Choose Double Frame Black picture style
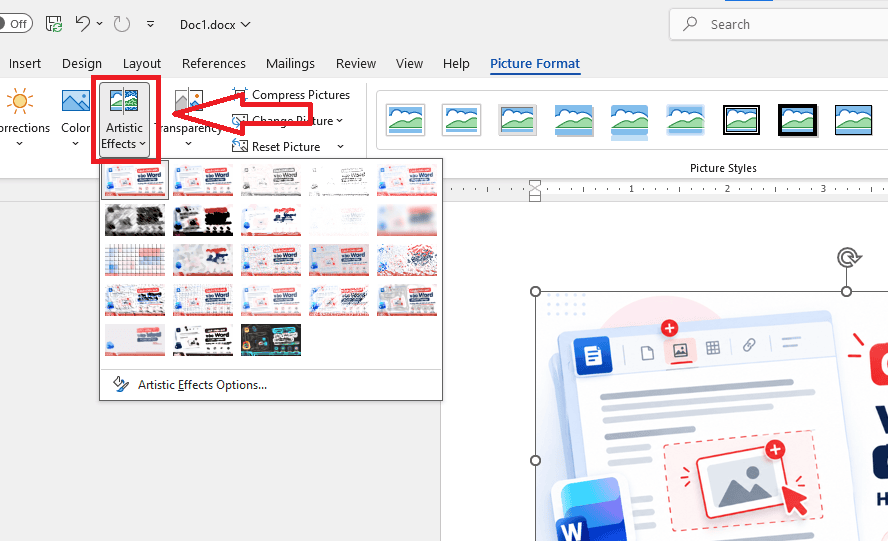Image resolution: width=888 pixels, height=541 pixels. click(741, 120)
